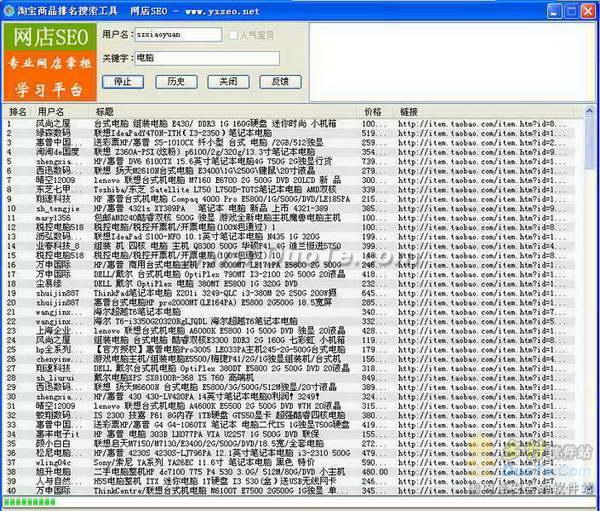Click the 网店SEO logo banner
600x511 pixels.
pyautogui.click(x=50, y=62)
